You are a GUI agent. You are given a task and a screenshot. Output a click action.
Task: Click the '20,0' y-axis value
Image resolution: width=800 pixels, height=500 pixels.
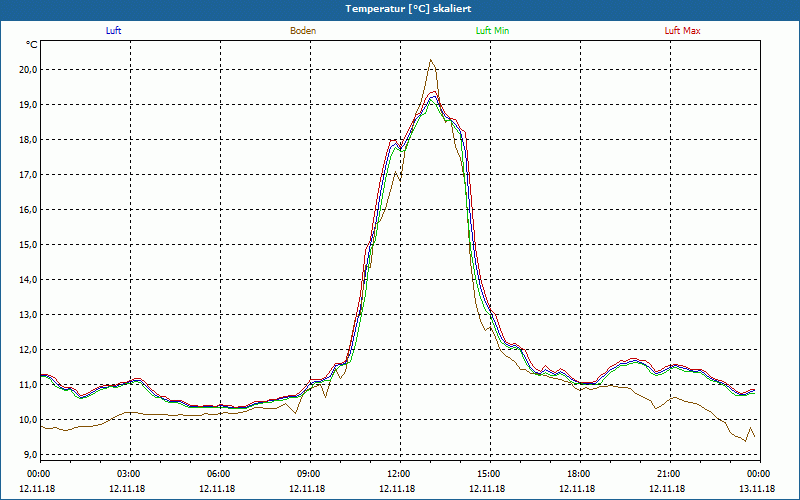point(29,69)
